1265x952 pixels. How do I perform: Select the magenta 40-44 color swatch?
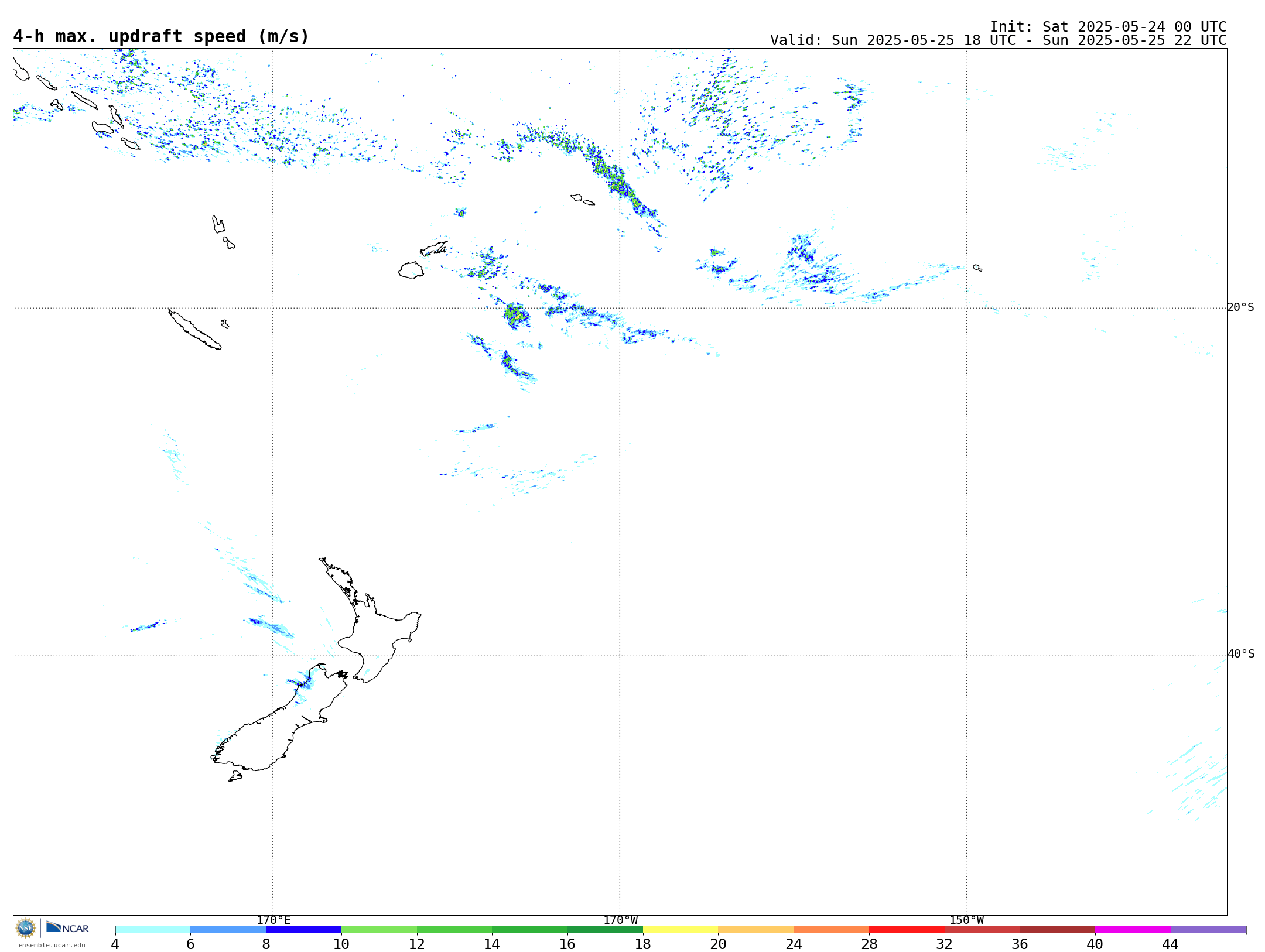[x=1133, y=930]
